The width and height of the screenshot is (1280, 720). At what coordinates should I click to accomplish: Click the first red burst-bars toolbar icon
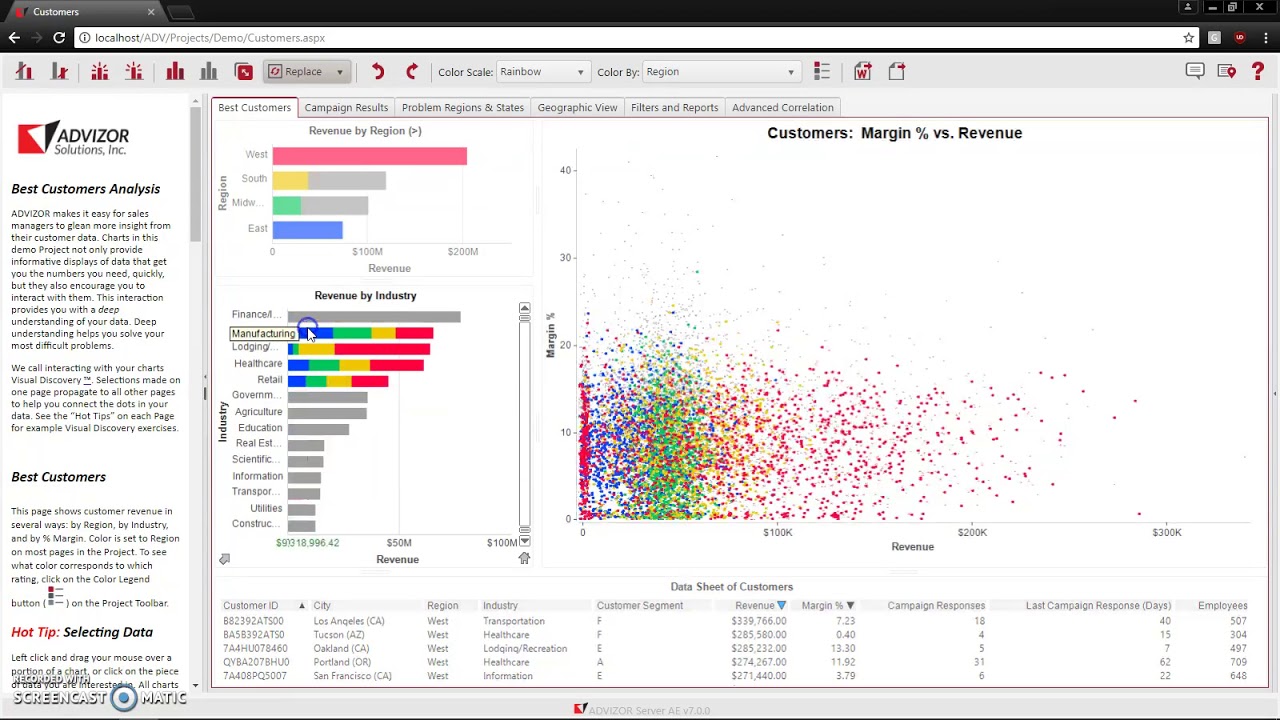[100, 71]
